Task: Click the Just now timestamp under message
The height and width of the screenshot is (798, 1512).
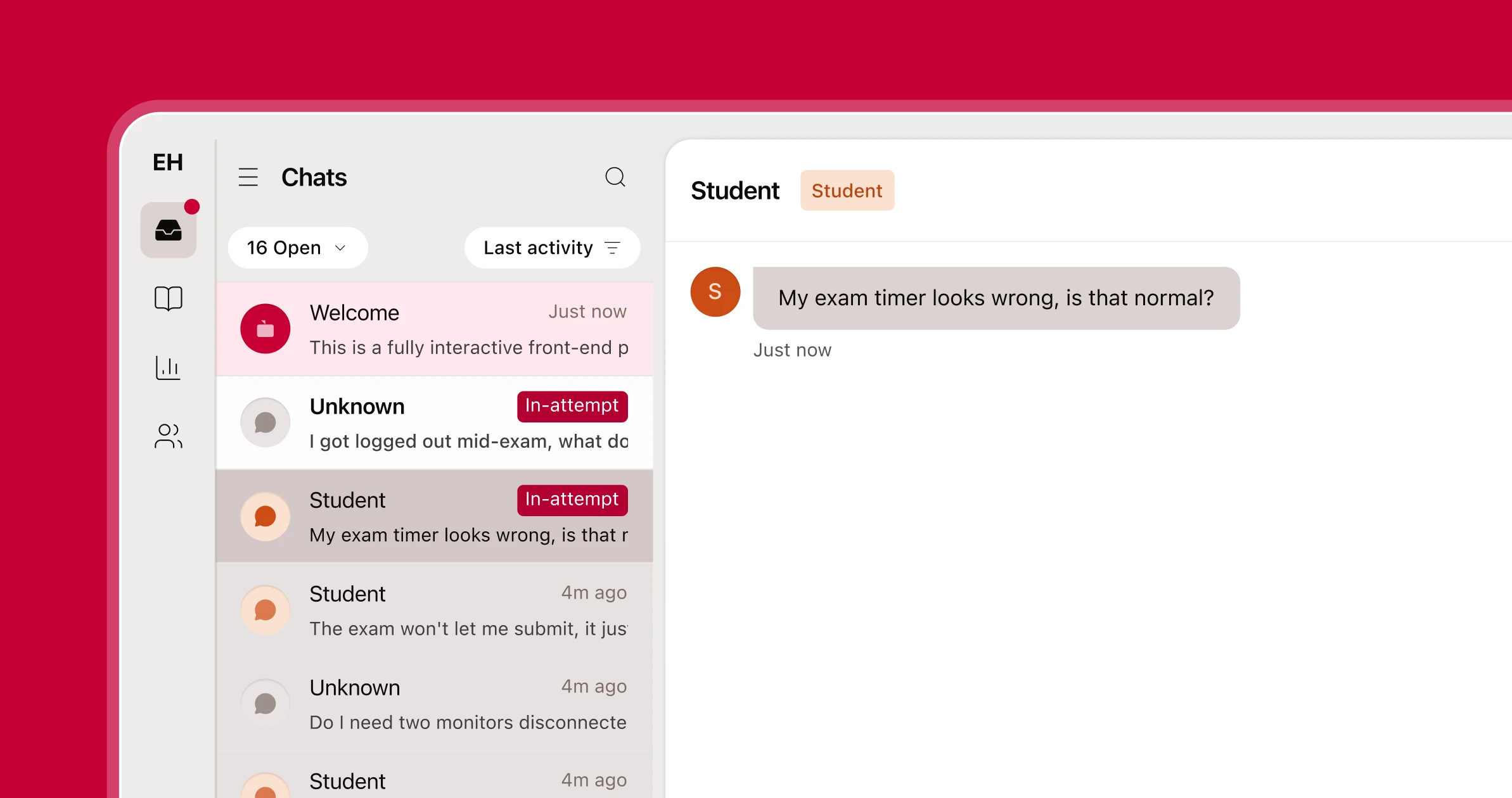Action: (792, 350)
